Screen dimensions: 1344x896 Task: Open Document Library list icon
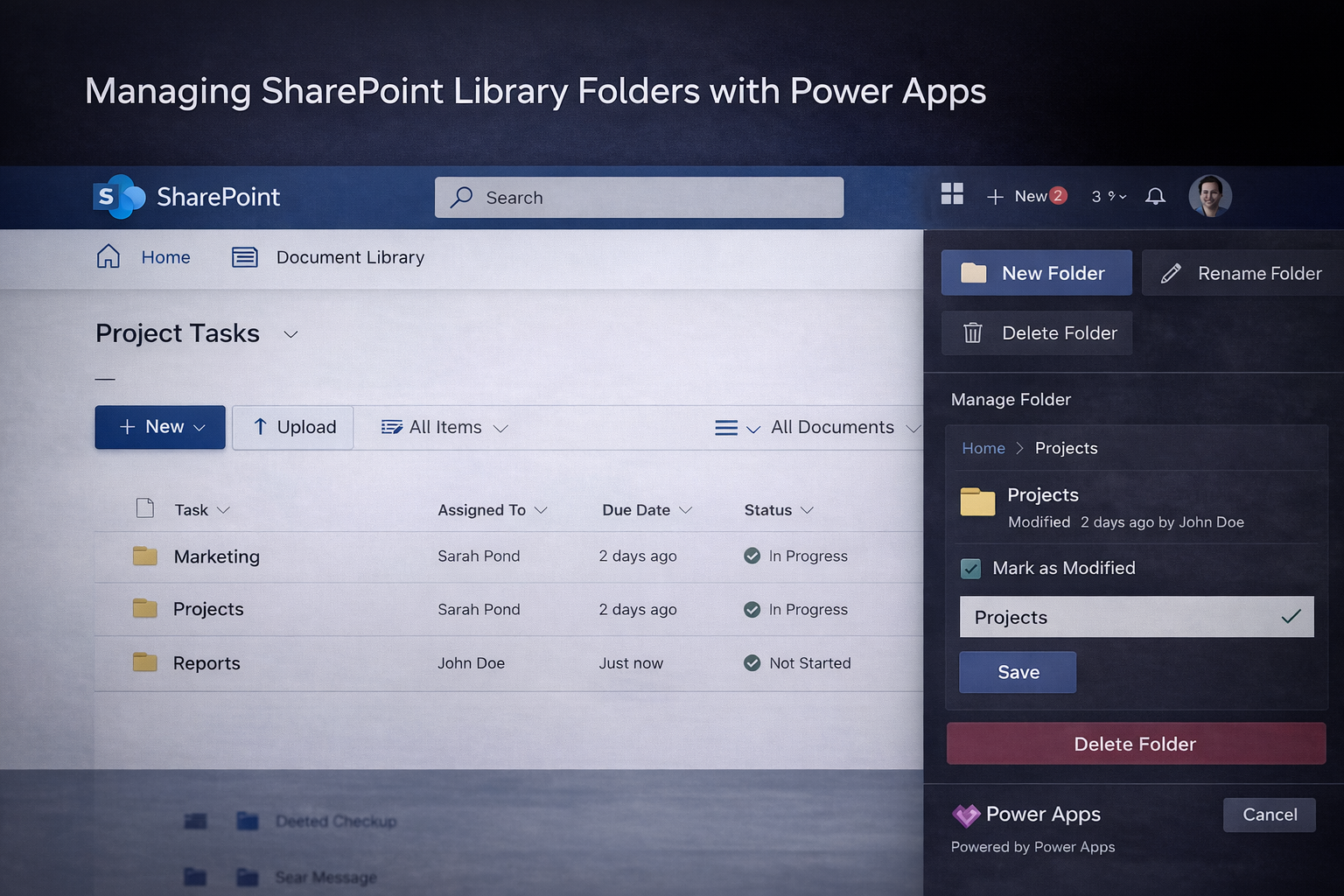(x=245, y=257)
